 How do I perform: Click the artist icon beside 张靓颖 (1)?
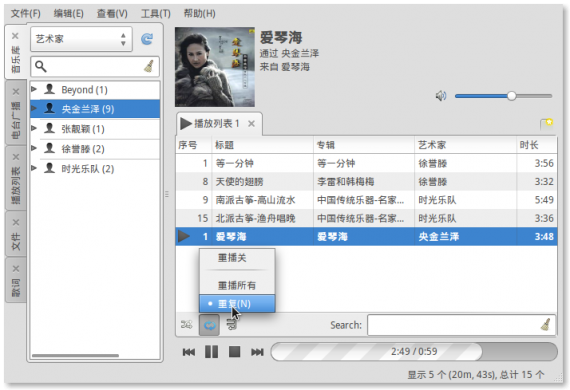pyautogui.click(x=49, y=128)
